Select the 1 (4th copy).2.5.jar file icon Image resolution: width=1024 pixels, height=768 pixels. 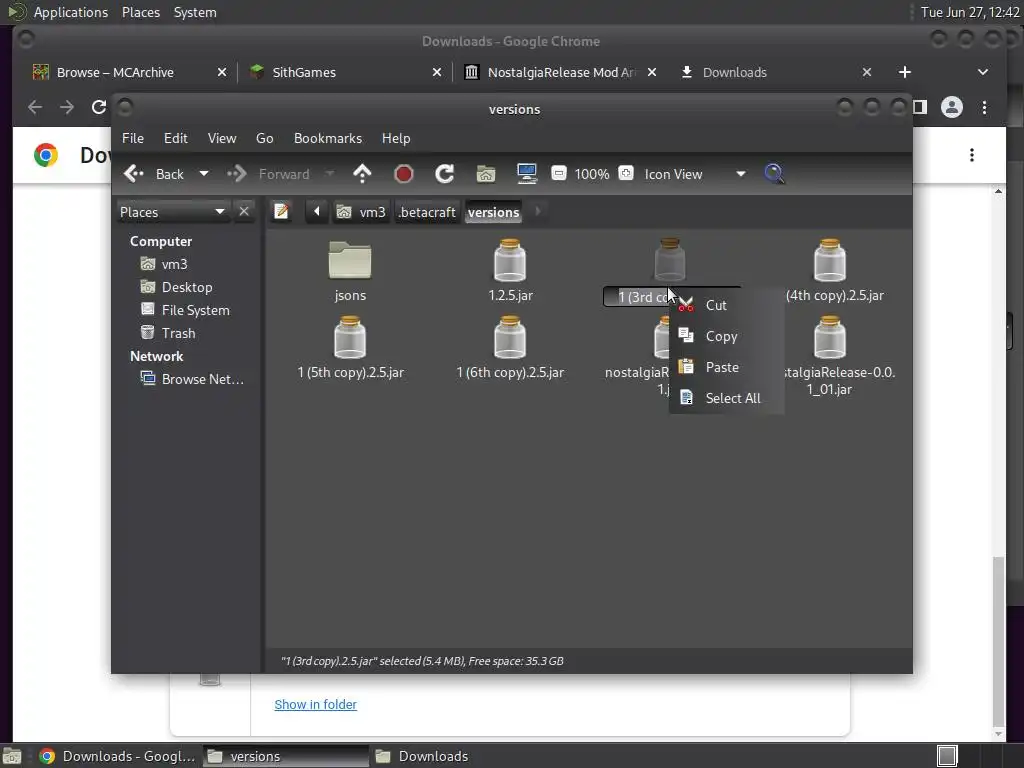tap(830, 260)
